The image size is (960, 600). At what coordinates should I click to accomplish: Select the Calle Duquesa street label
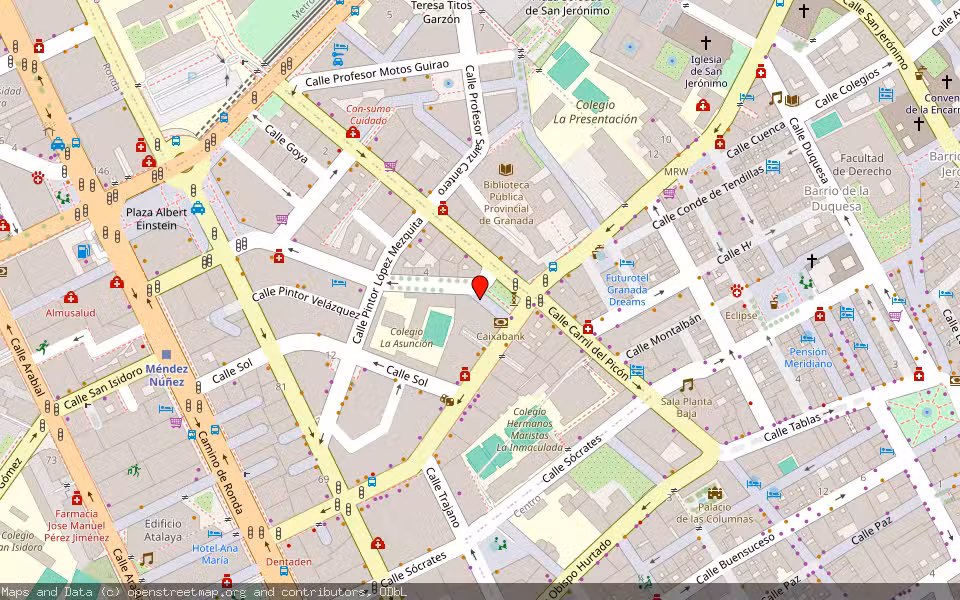[x=809, y=151]
